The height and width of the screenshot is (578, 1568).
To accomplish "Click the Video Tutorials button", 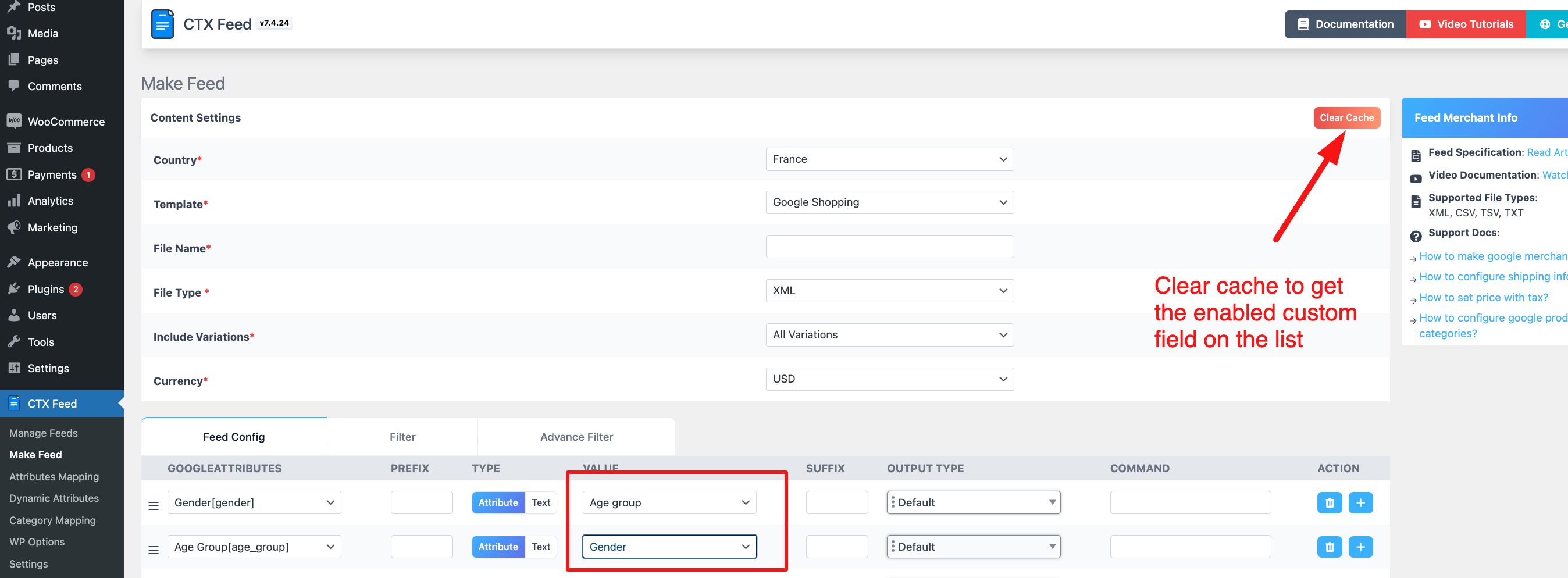I will (x=1466, y=24).
